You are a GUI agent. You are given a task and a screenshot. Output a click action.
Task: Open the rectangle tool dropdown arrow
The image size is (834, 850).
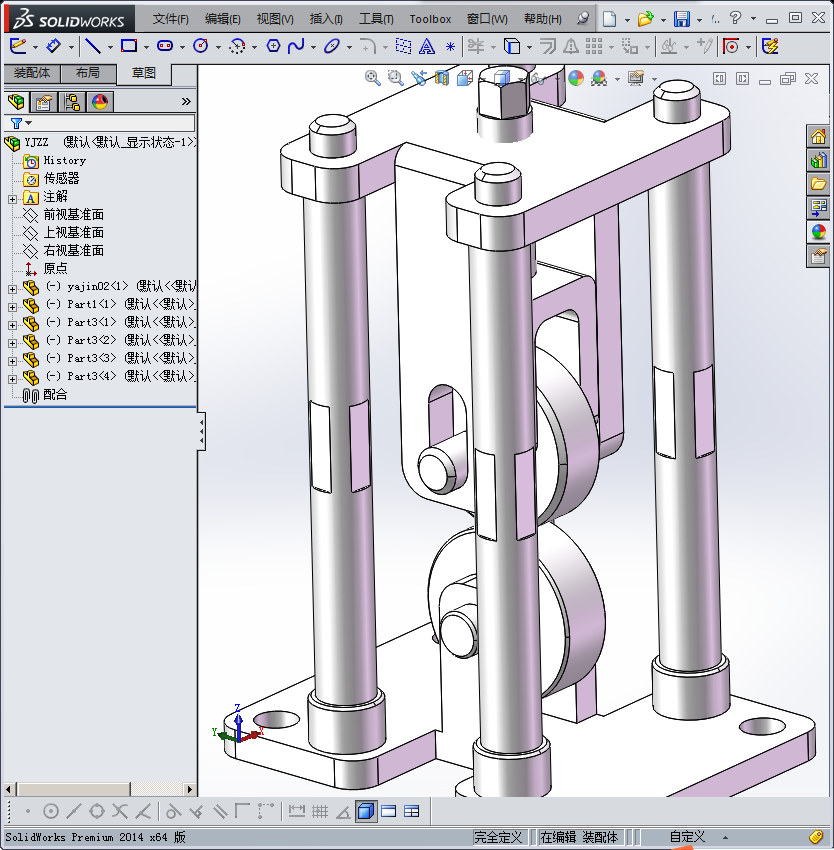[146, 46]
